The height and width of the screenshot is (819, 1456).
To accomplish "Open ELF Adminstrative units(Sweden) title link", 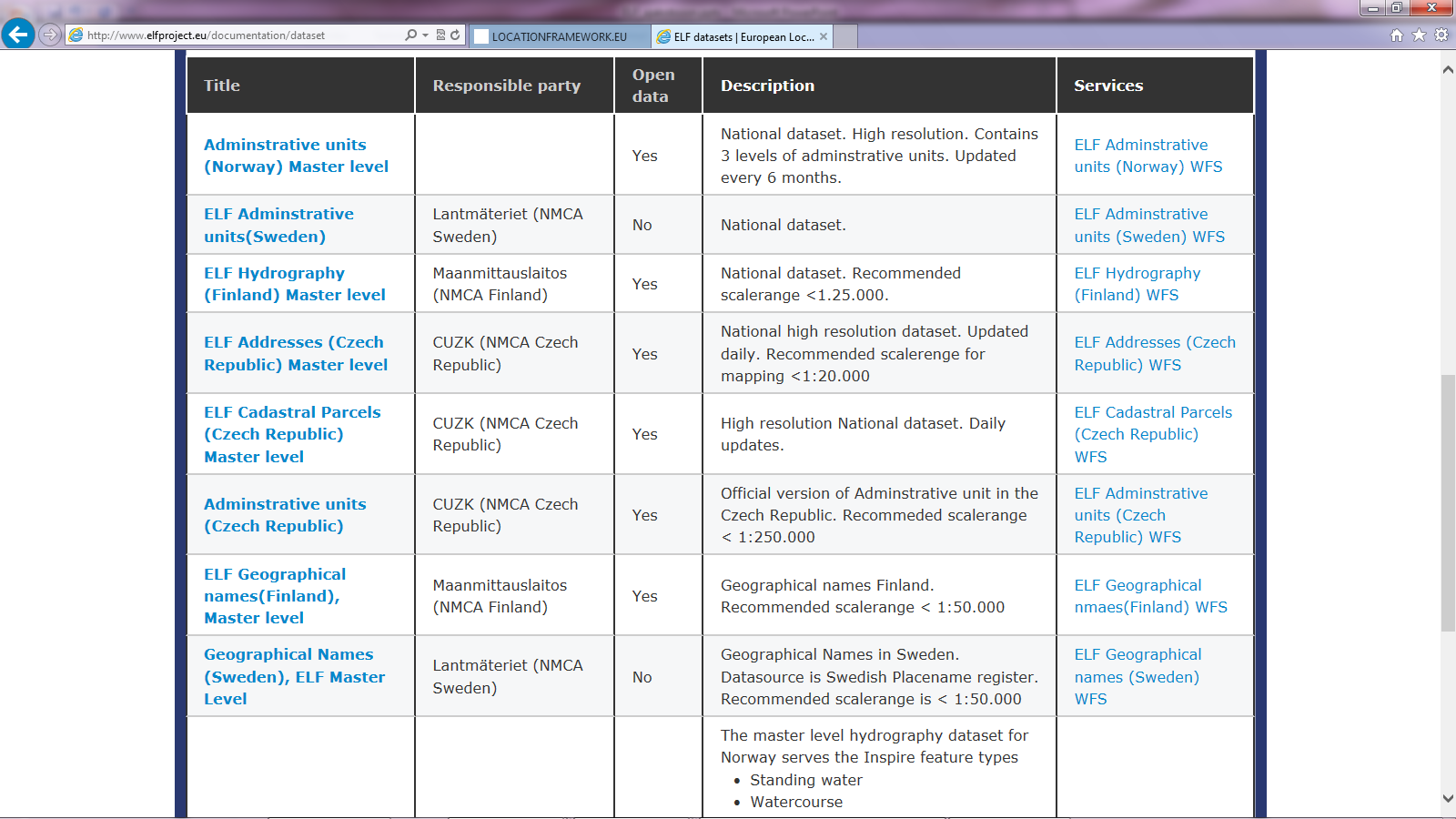I will 278,225.
